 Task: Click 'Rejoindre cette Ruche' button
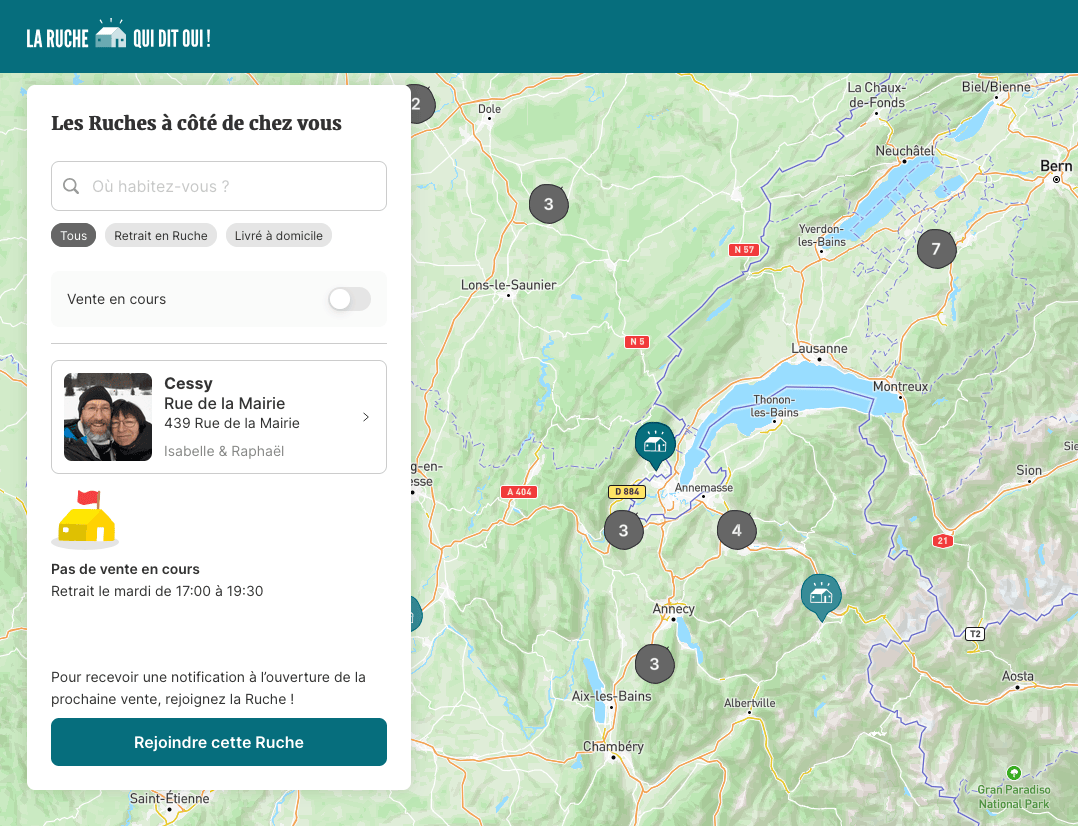tap(219, 742)
